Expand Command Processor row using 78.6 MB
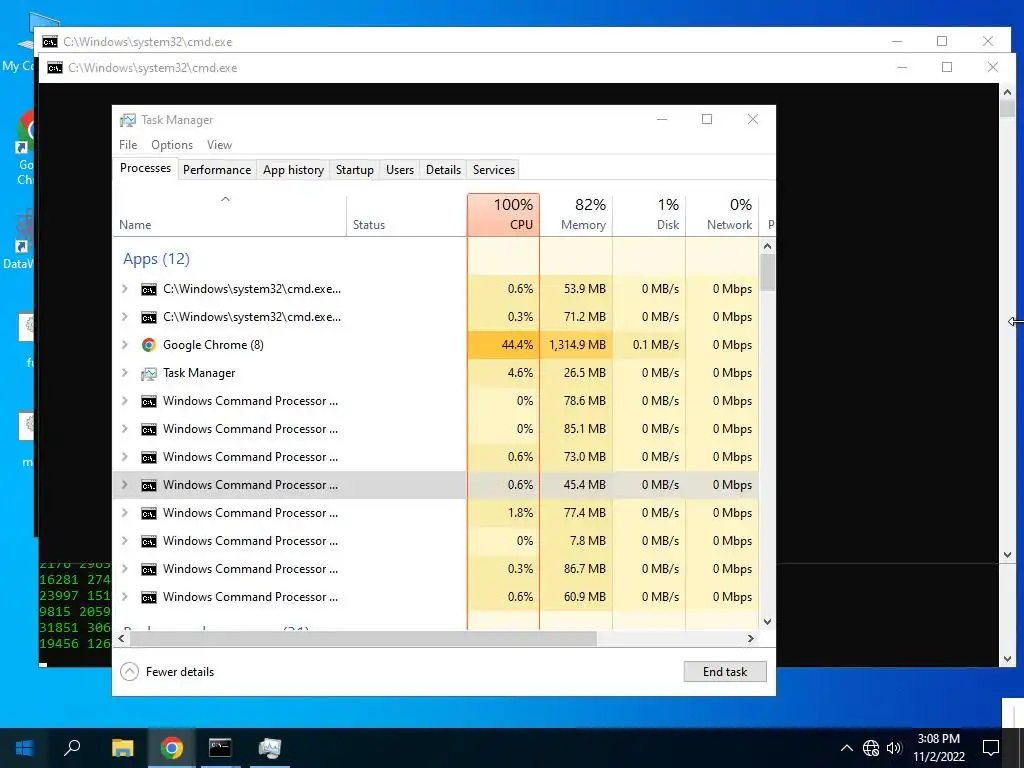 pos(125,401)
